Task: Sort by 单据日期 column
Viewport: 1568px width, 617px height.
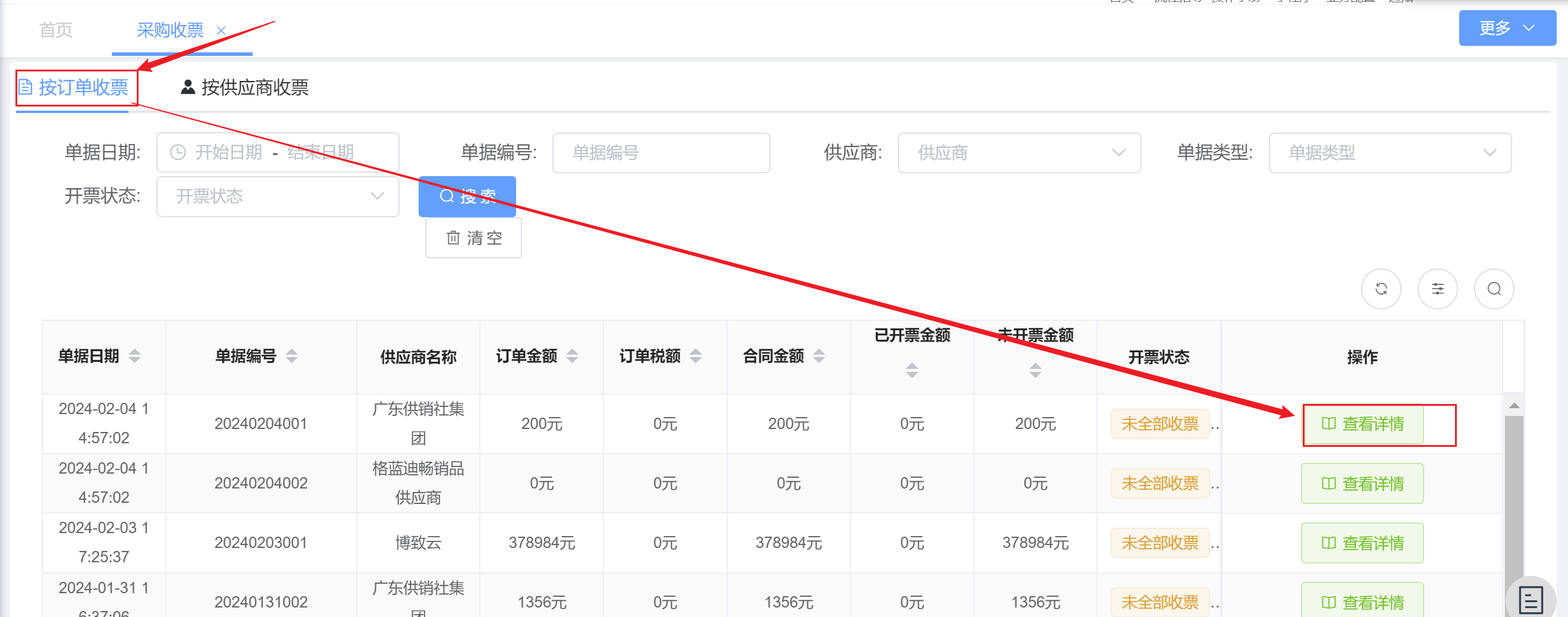Action: [134, 356]
